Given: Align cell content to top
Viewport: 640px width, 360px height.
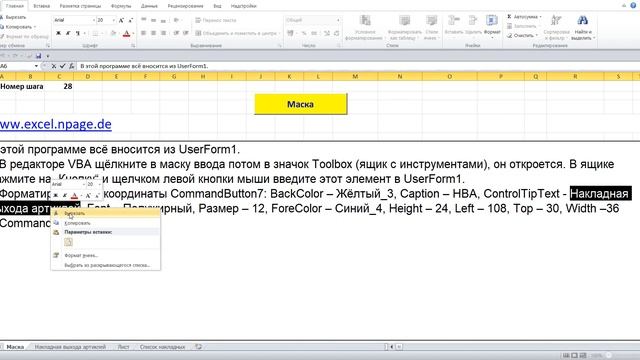Looking at the screenshot, I should [144, 20].
